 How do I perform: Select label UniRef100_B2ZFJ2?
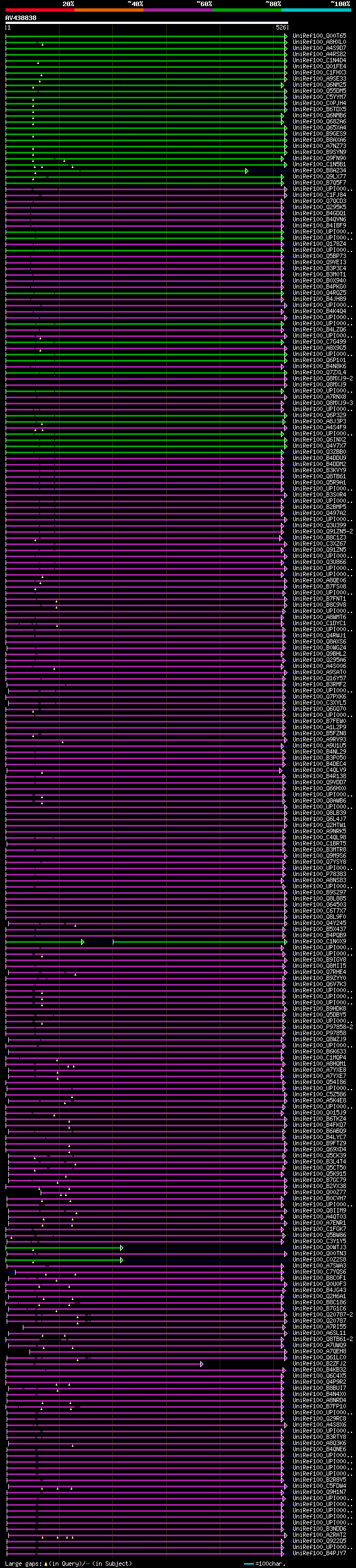319,1364
